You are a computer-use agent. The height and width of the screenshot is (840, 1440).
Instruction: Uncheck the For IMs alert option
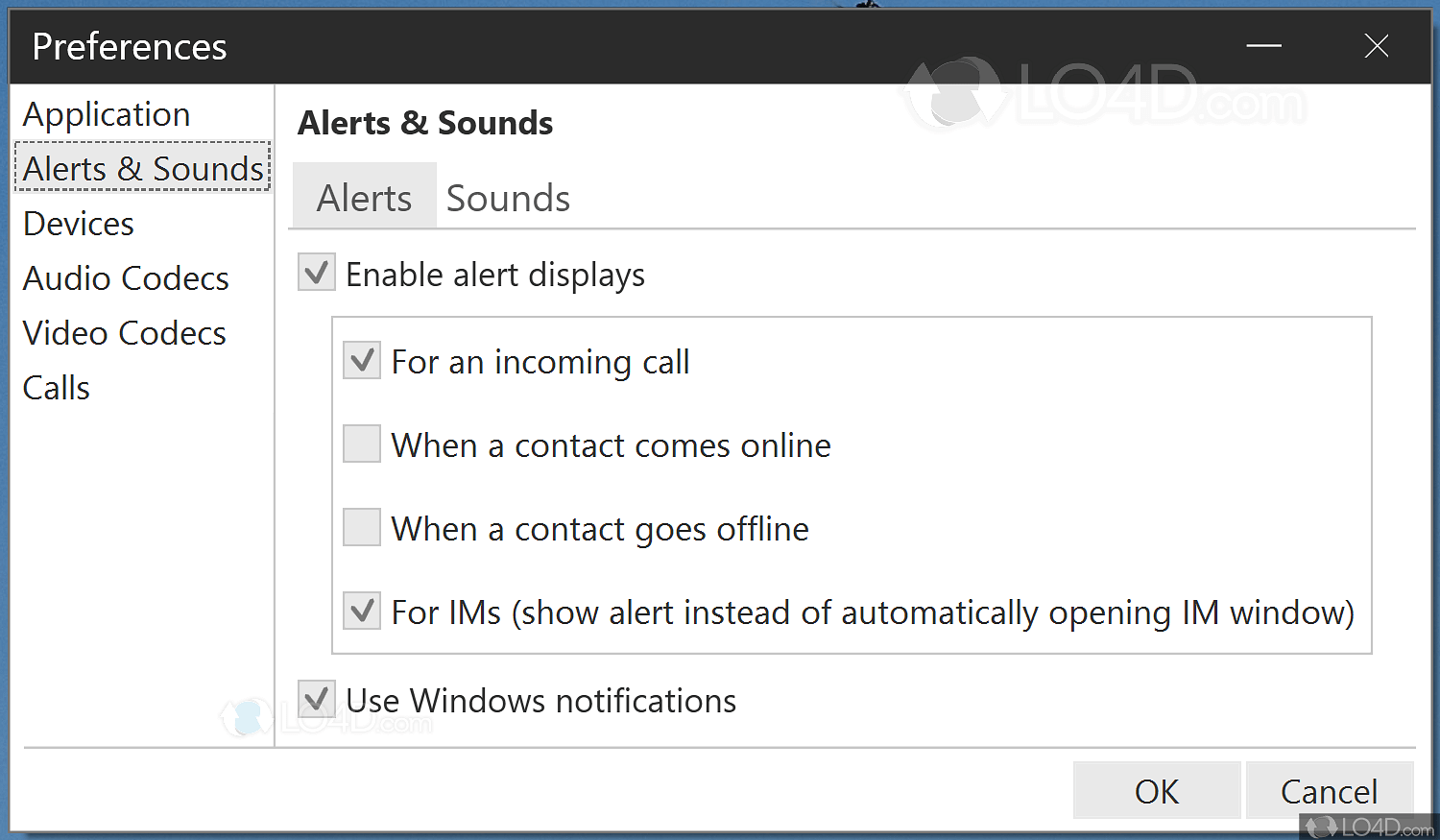point(361,611)
